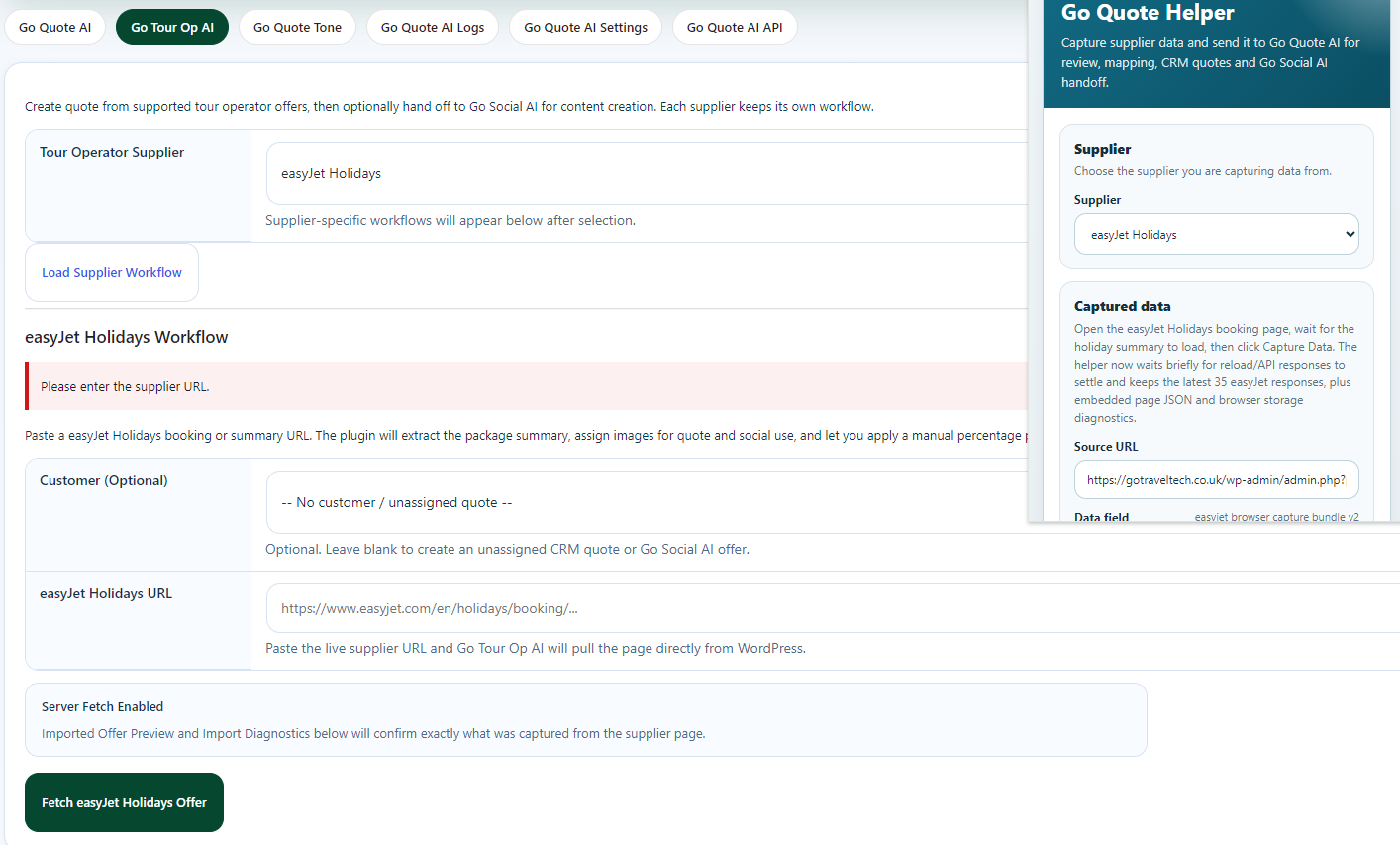
Task: Open the Tour Operator Supplier dropdown
Action: pos(648,173)
